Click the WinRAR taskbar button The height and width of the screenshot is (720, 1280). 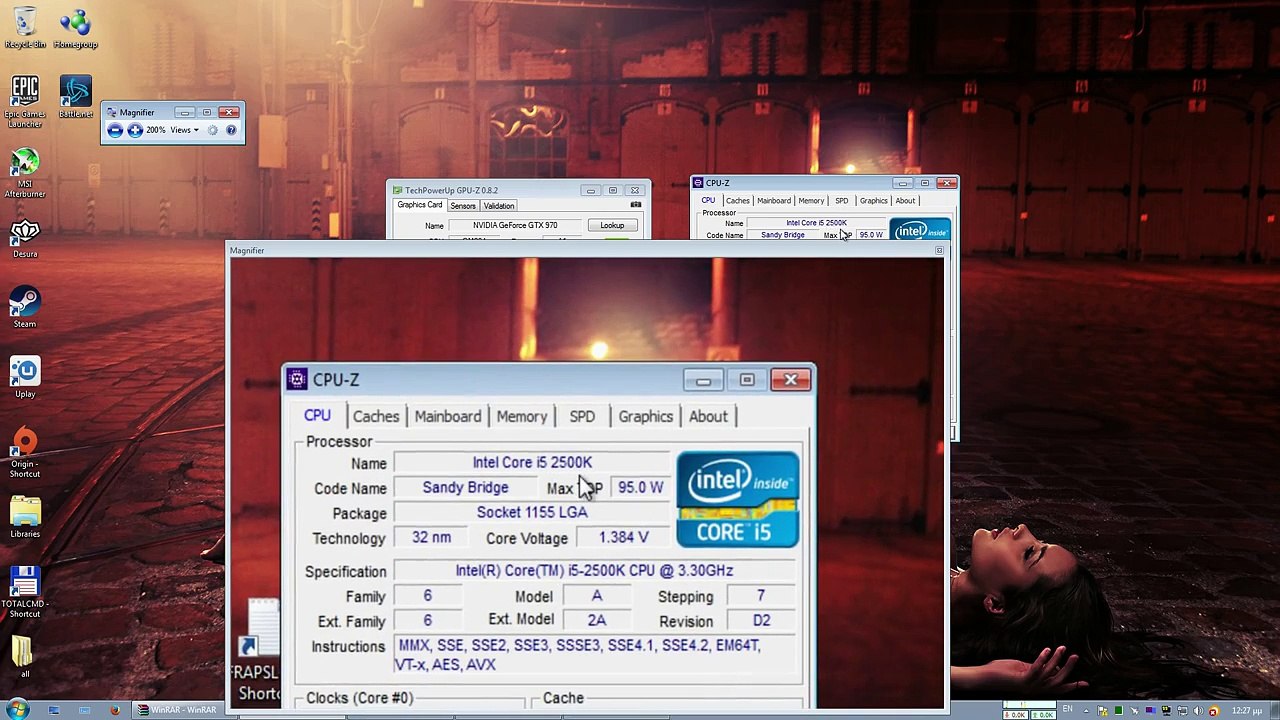point(178,711)
